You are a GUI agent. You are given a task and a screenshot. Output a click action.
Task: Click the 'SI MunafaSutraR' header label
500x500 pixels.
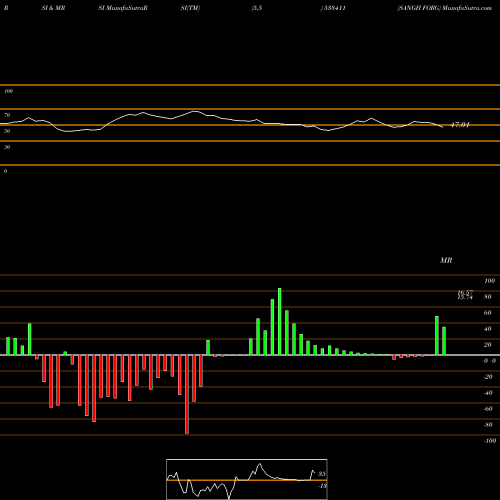(x=123, y=8)
